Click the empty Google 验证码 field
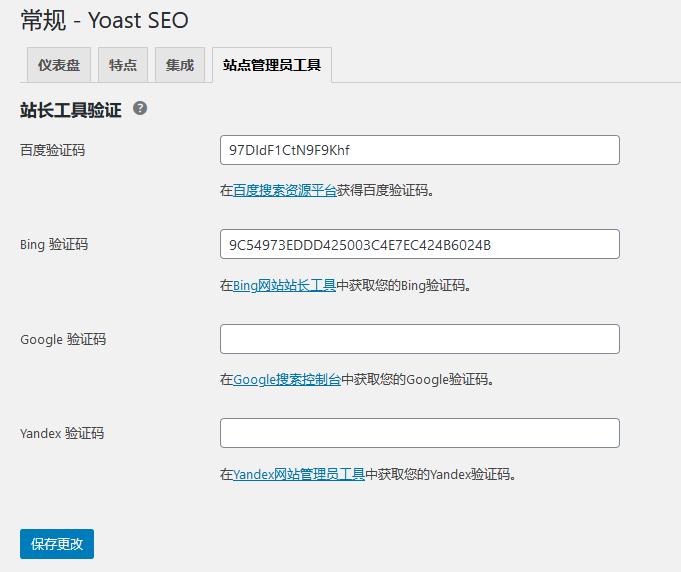681x572 pixels. (419, 339)
